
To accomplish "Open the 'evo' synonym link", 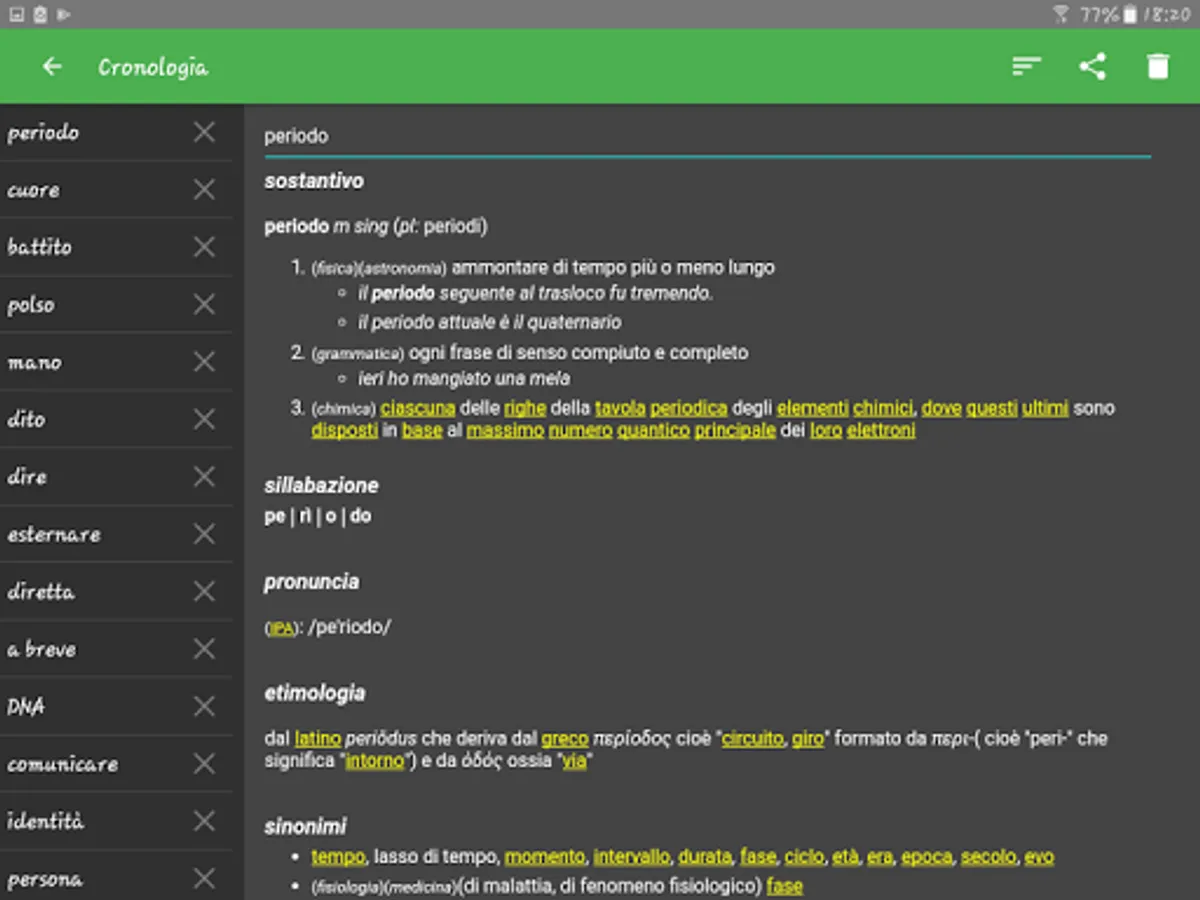I will (1039, 857).
